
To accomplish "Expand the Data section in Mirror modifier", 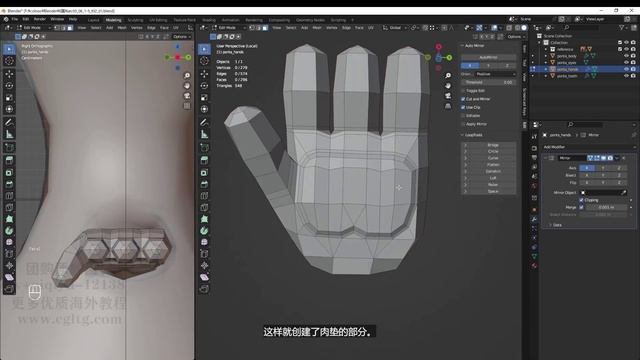I will tap(556, 225).
